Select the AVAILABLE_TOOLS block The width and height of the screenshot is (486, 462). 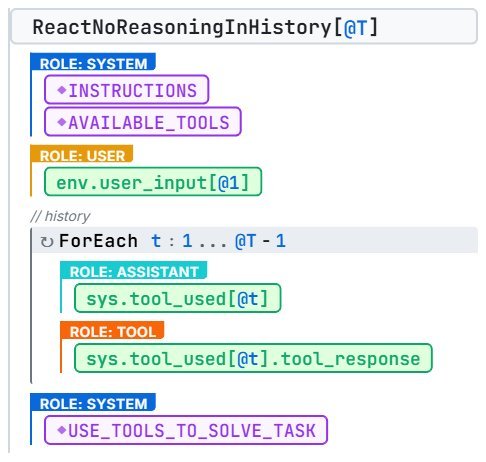(x=143, y=122)
